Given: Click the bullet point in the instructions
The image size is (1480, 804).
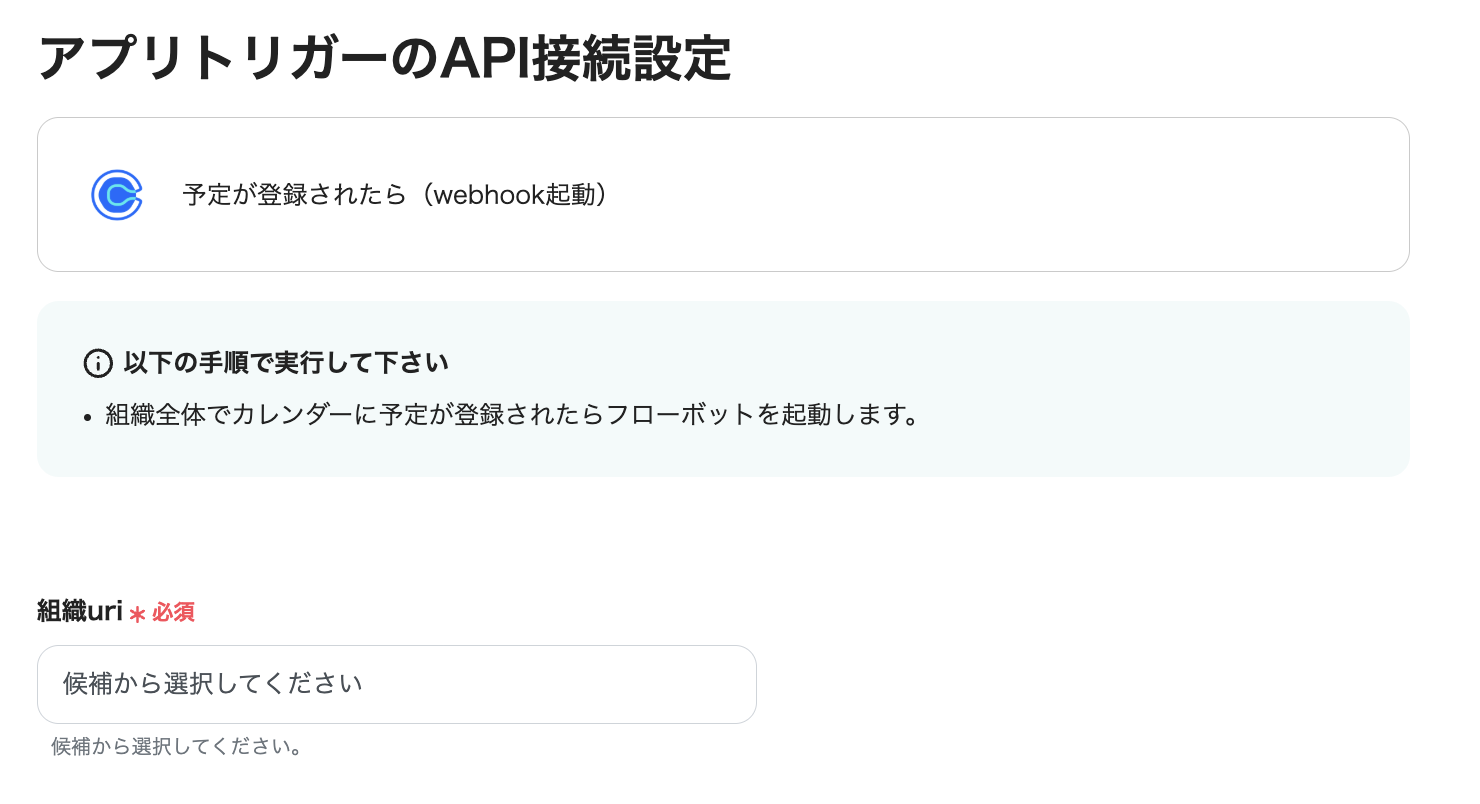Looking at the screenshot, I should pyautogui.click(x=90, y=417).
